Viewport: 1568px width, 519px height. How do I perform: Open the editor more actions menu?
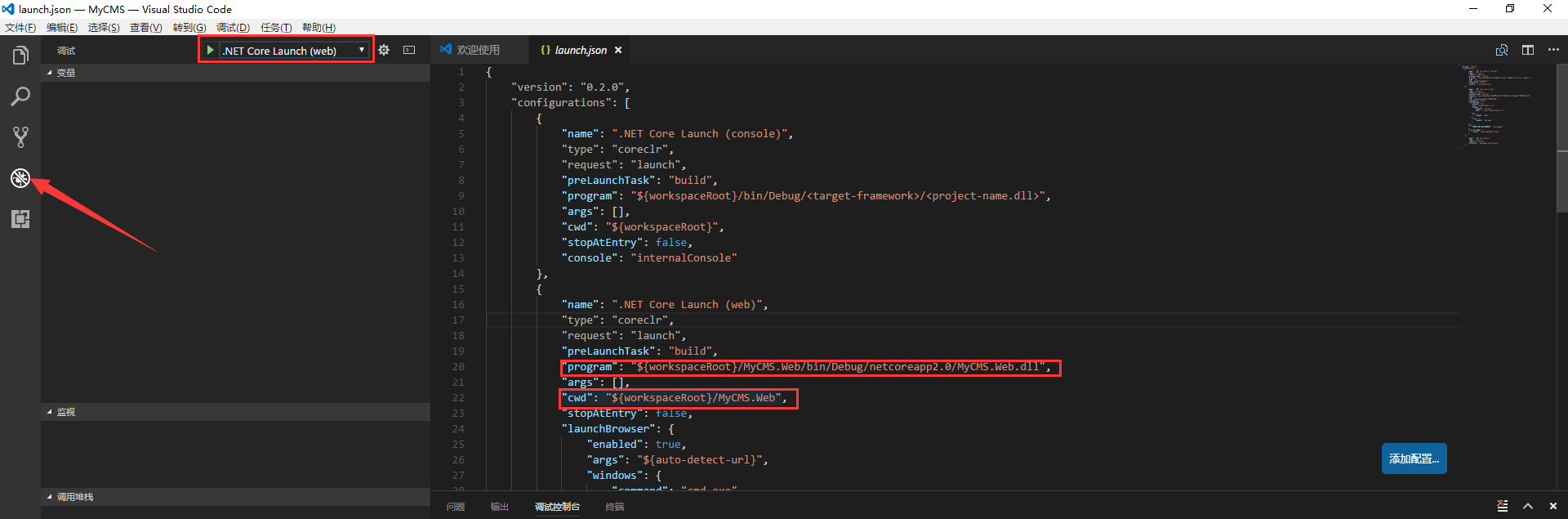[x=1553, y=50]
